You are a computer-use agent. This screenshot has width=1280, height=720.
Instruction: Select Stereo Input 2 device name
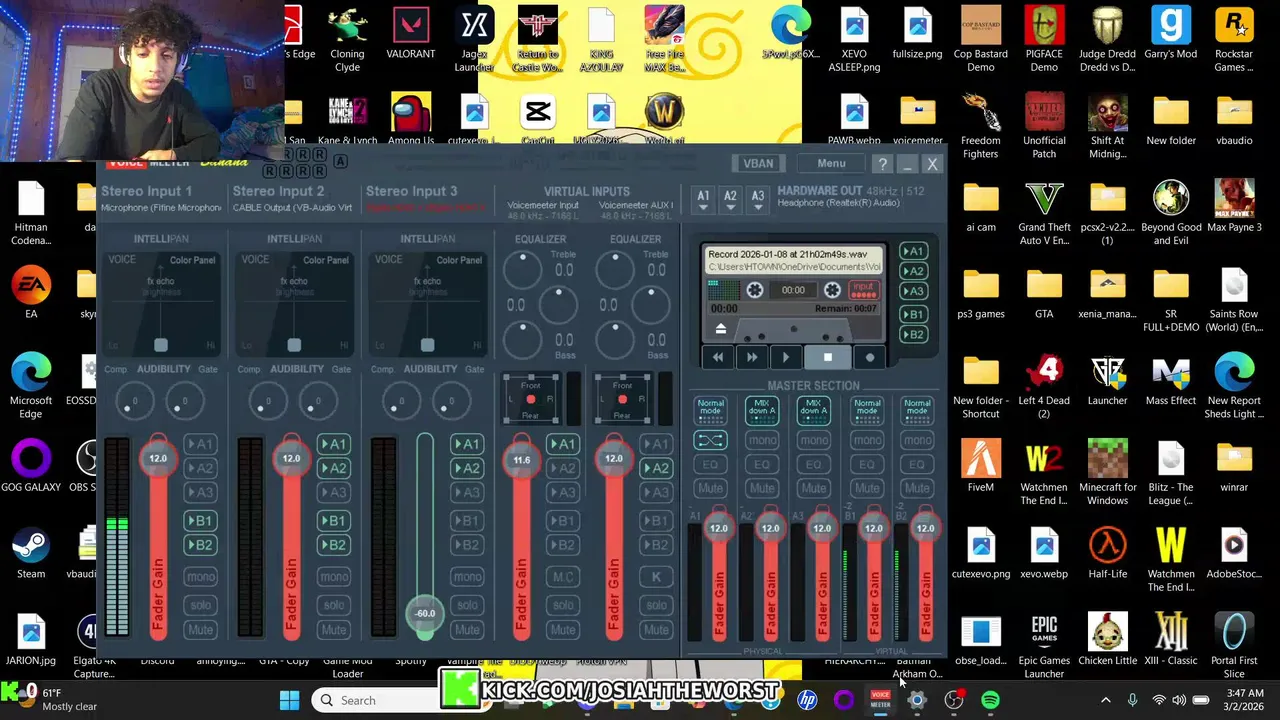292,208
